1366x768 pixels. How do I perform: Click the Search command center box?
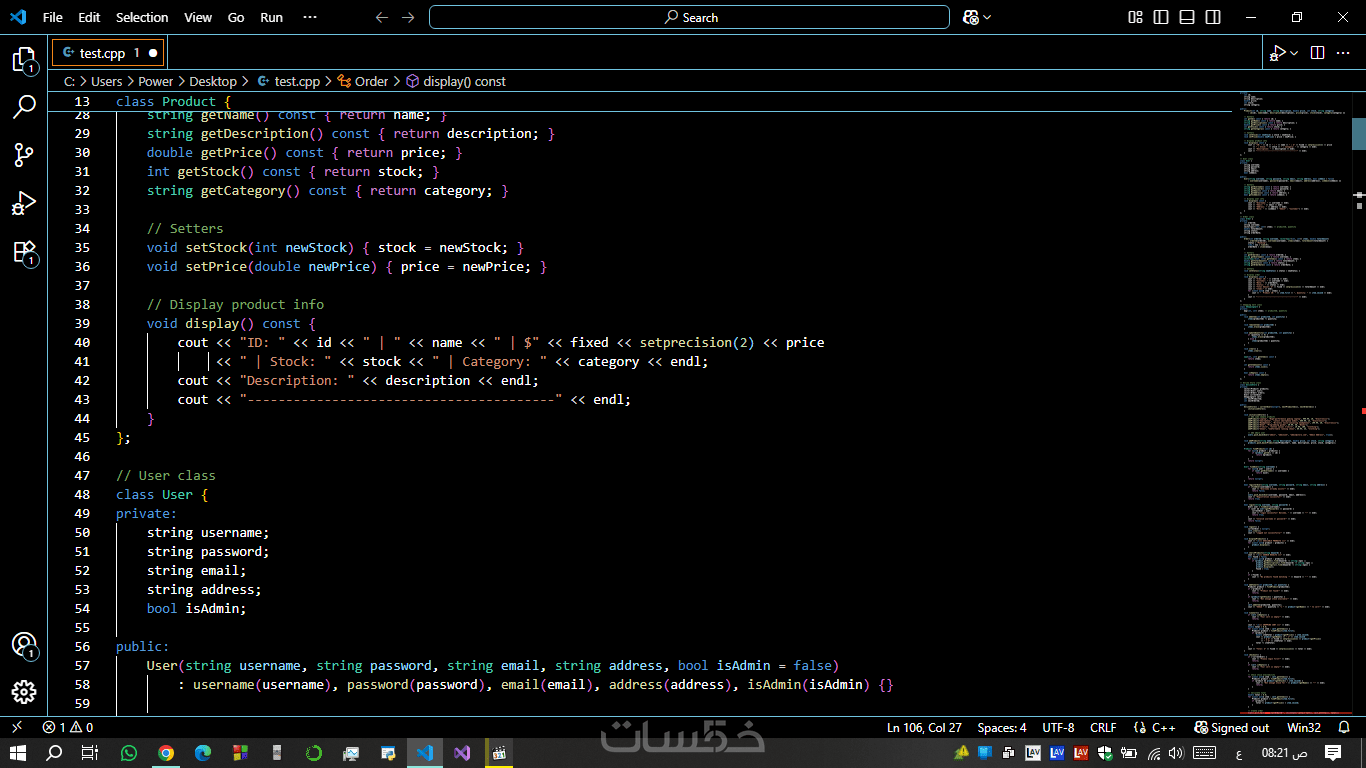689,17
